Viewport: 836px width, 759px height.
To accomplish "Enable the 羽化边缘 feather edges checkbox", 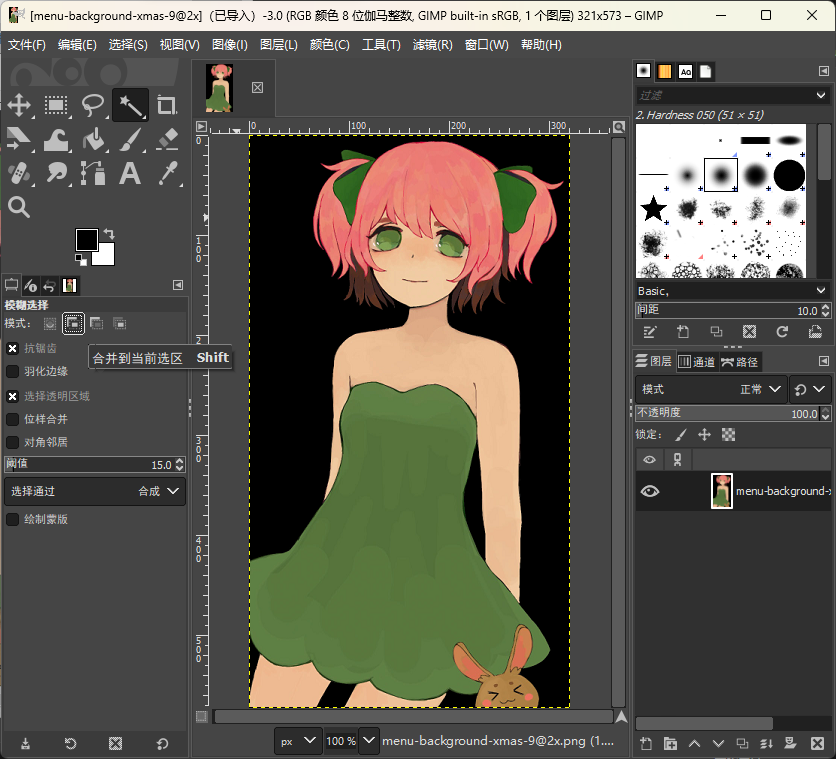I will coord(12,372).
